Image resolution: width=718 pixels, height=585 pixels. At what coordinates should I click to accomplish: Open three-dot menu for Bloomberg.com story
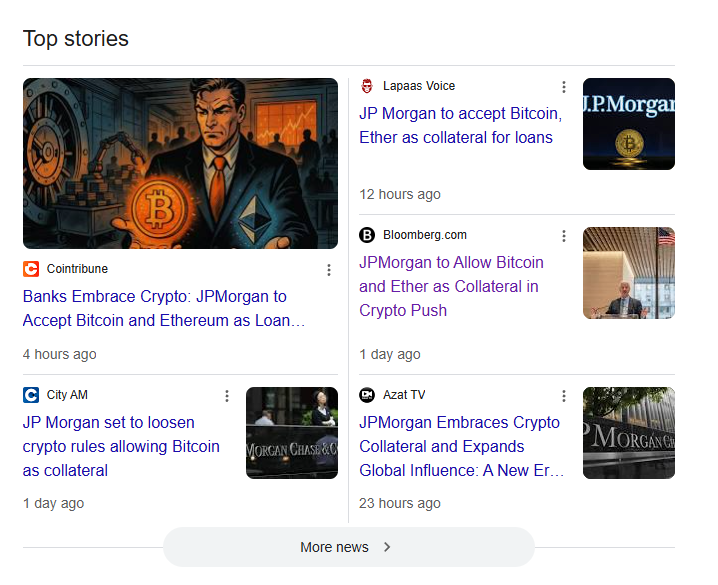564,236
